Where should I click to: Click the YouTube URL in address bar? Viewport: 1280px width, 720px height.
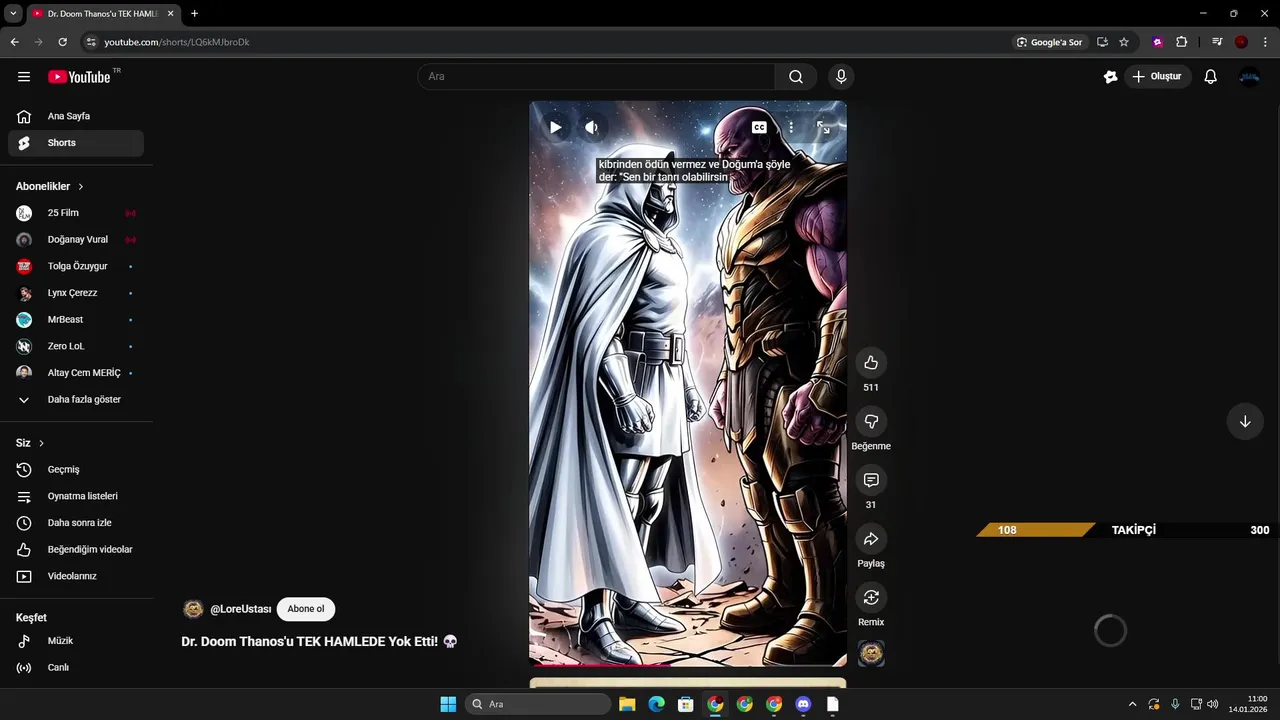click(x=177, y=42)
